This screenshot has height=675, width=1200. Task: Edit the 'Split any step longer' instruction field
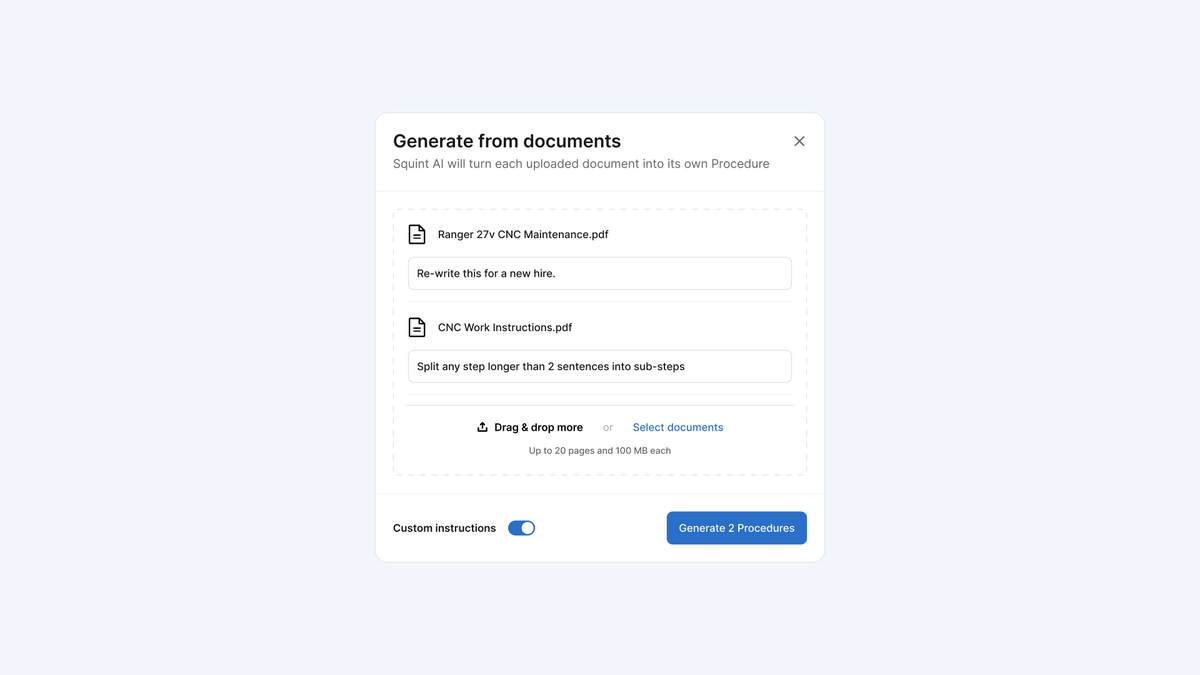[600, 366]
